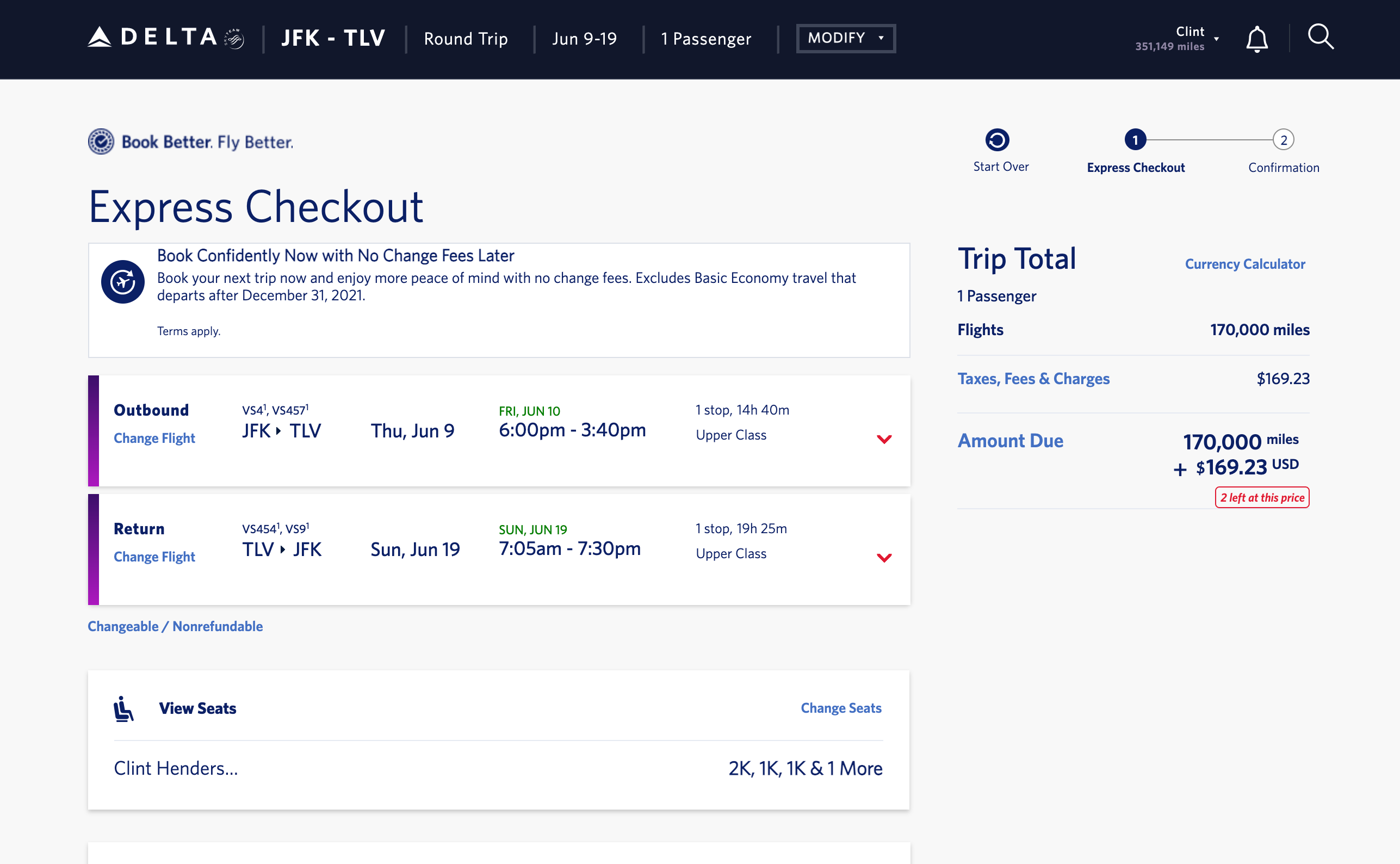Click the Start Over circular arrow icon
The height and width of the screenshot is (864, 1400).
[x=997, y=140]
